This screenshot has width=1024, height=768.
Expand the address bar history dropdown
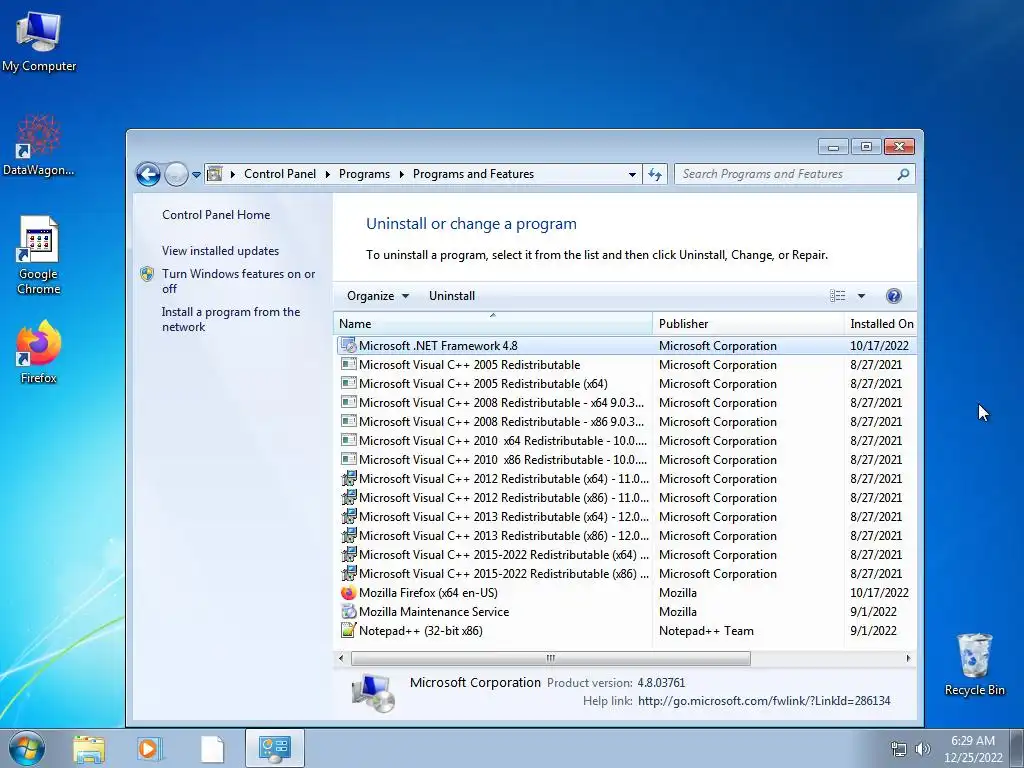[x=632, y=174]
